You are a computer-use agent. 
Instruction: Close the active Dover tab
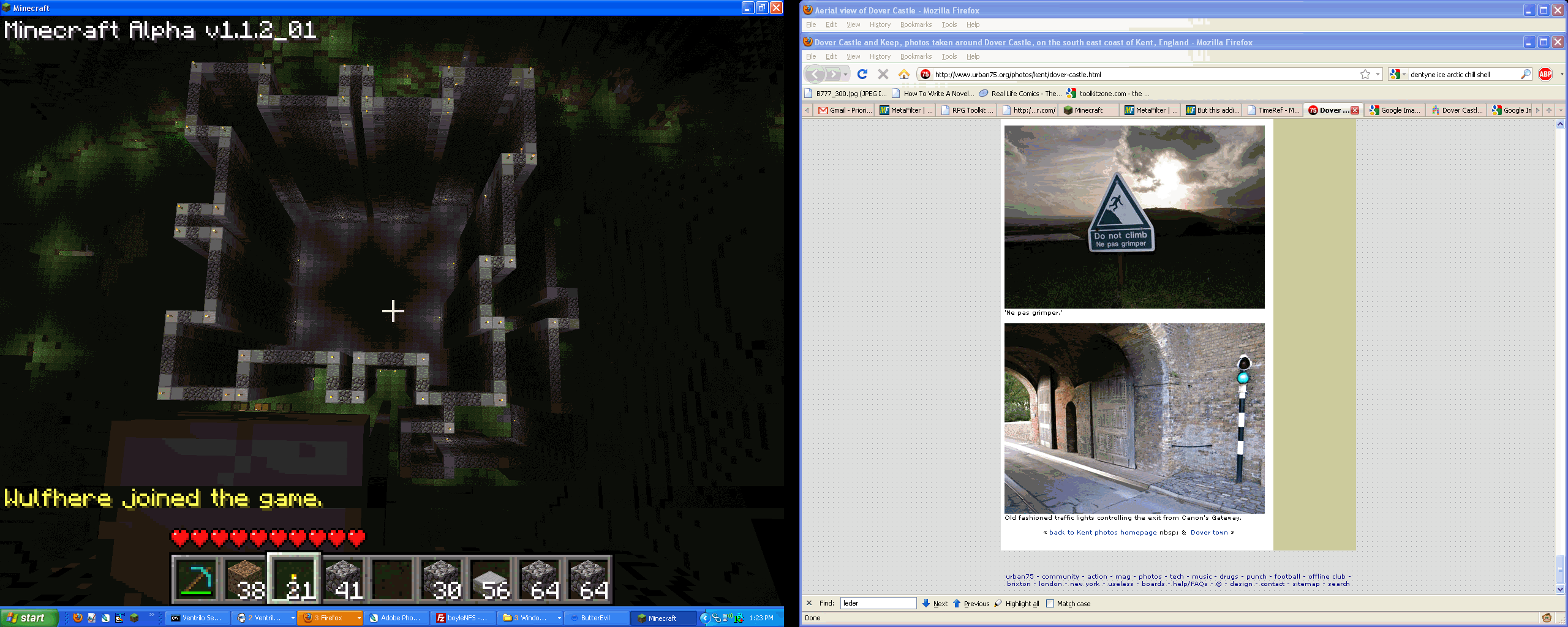pyautogui.click(x=1355, y=110)
